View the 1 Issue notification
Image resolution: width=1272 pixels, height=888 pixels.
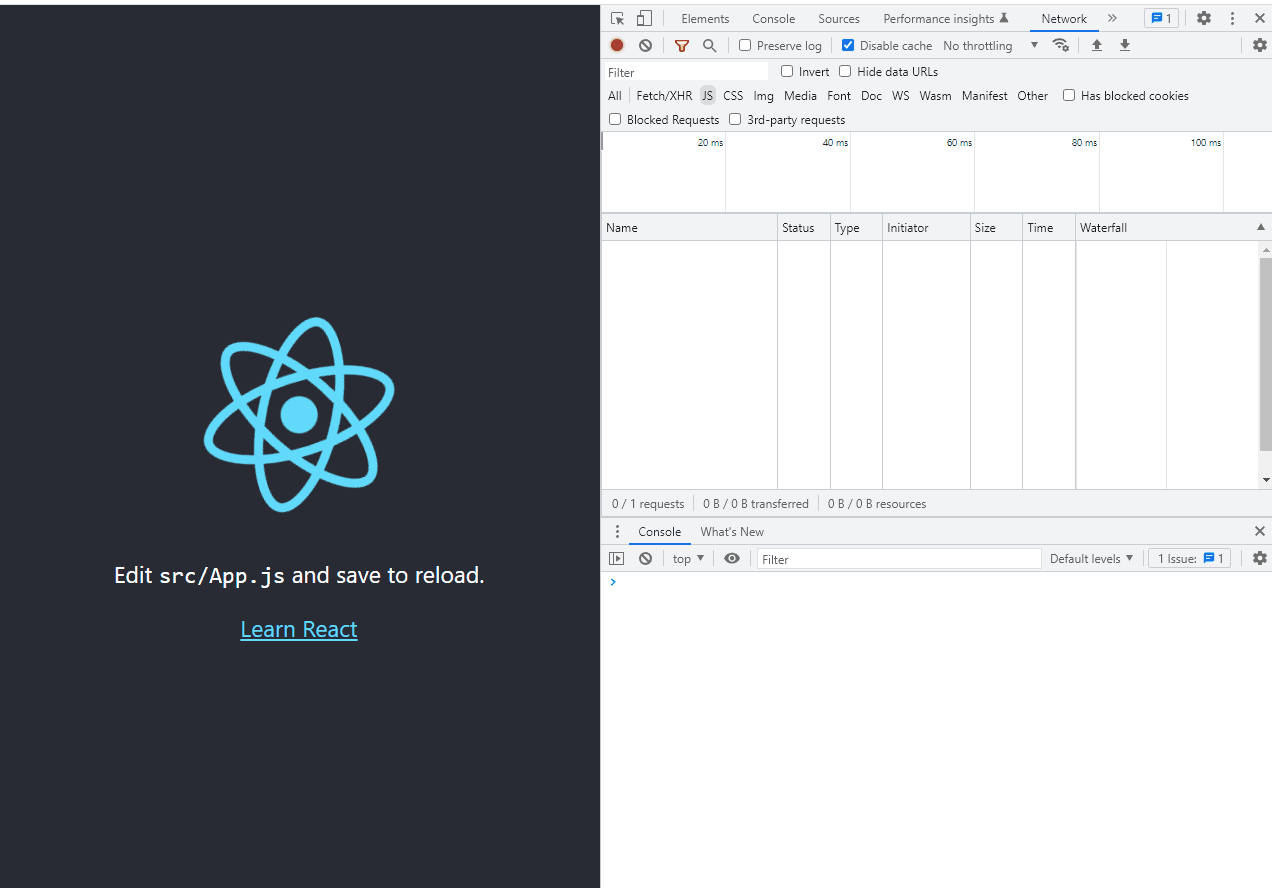tap(1189, 558)
